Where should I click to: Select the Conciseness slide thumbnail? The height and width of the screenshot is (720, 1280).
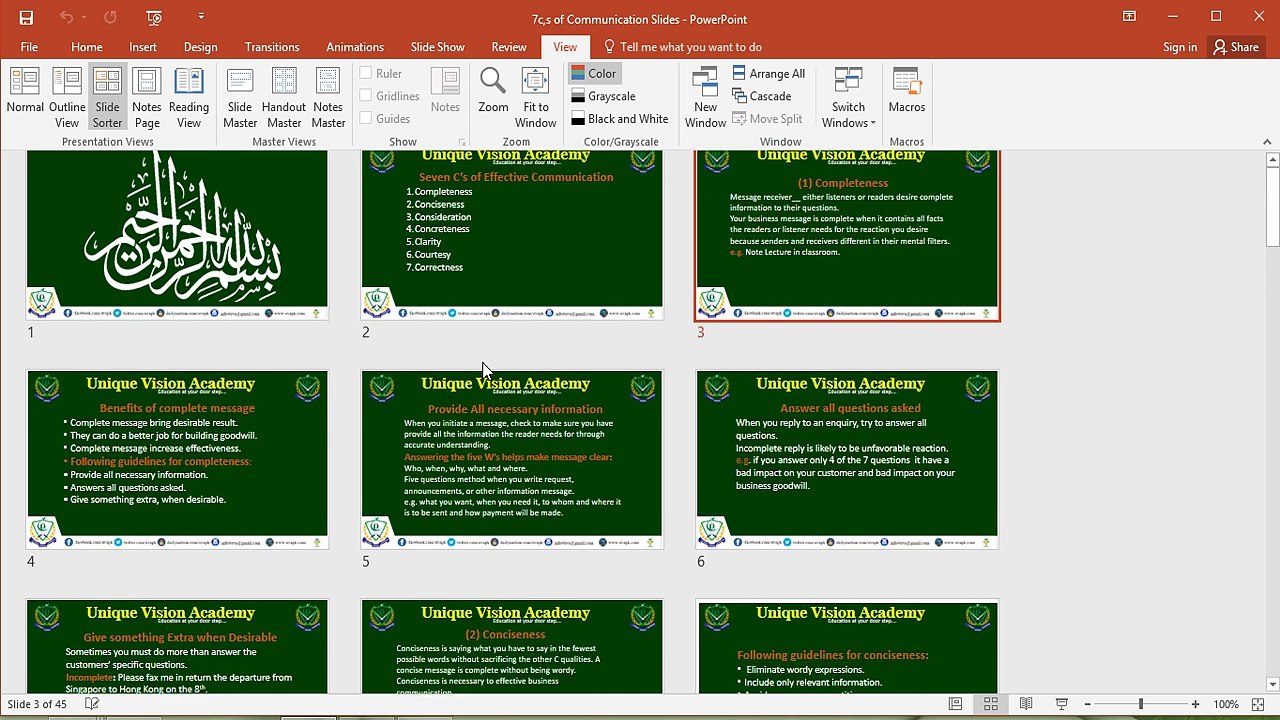tap(512, 646)
